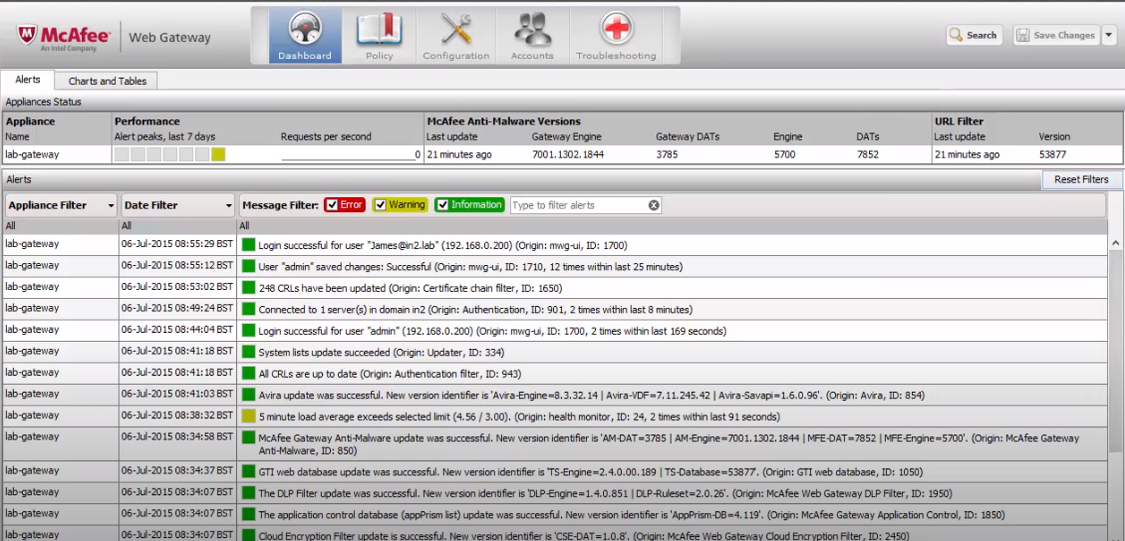1125x541 pixels.
Task: Click the Save Changes button
Action: pos(1056,35)
